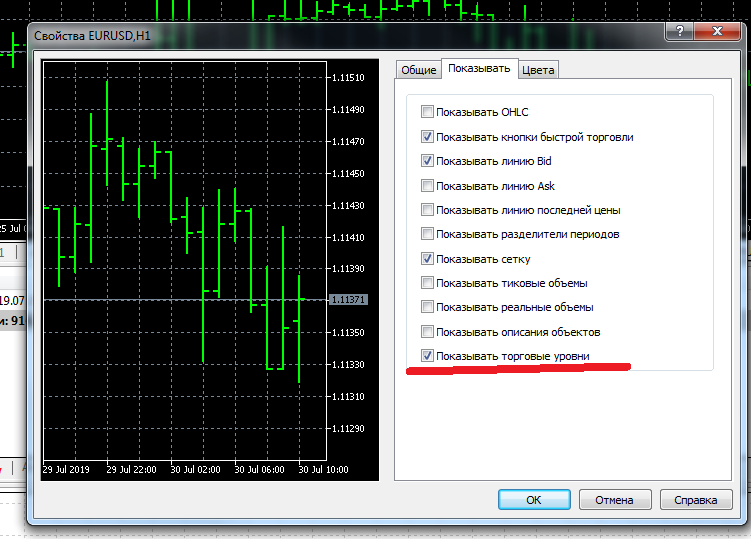Screen dimensions: 751x539
Task: Toggle Показывать описания объектов checkbox
Action: (x=427, y=332)
